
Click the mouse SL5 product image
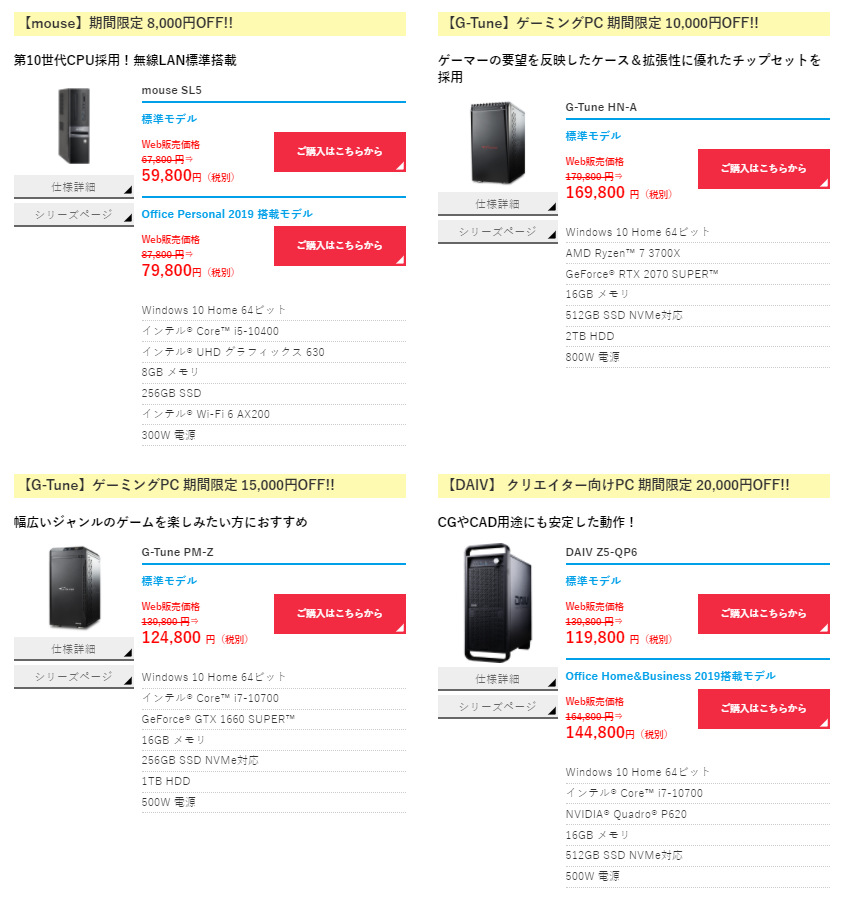click(74, 126)
